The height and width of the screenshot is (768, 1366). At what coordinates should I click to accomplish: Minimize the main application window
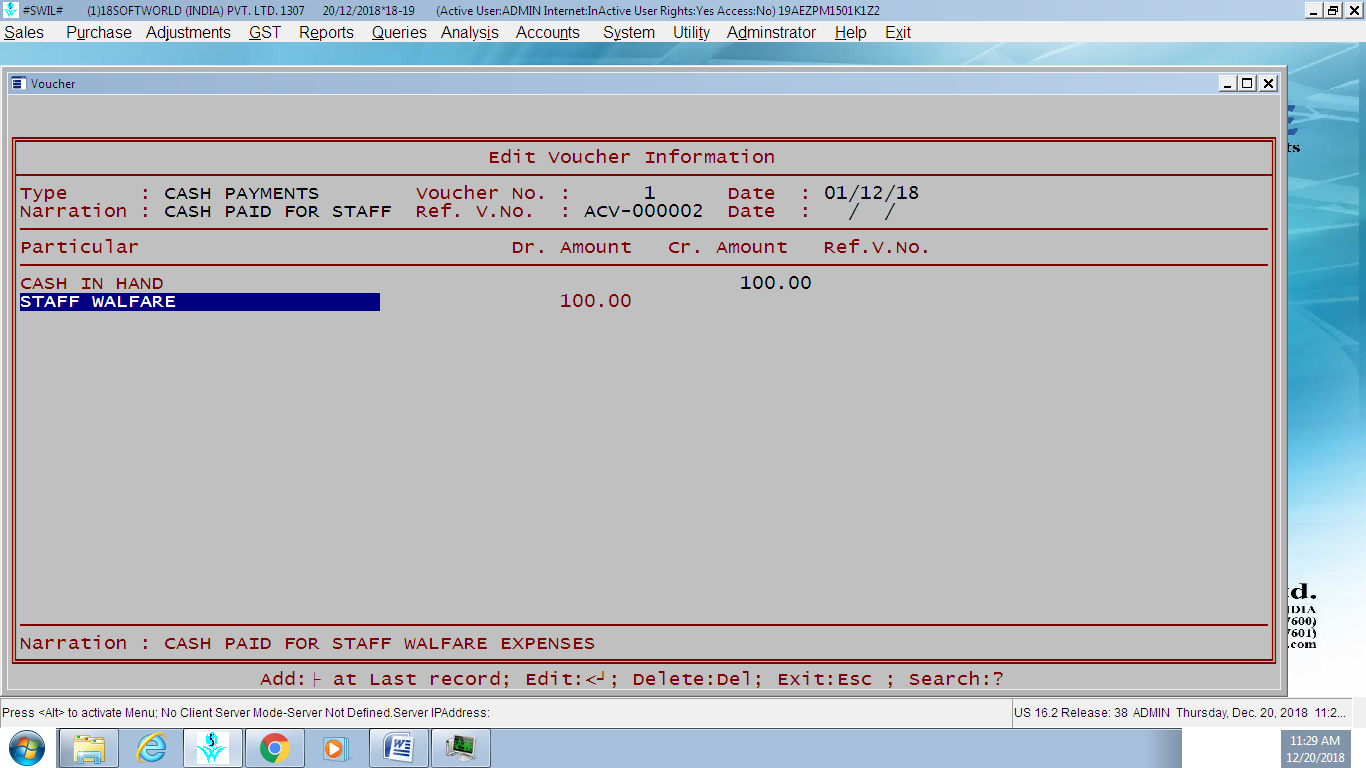point(1314,10)
